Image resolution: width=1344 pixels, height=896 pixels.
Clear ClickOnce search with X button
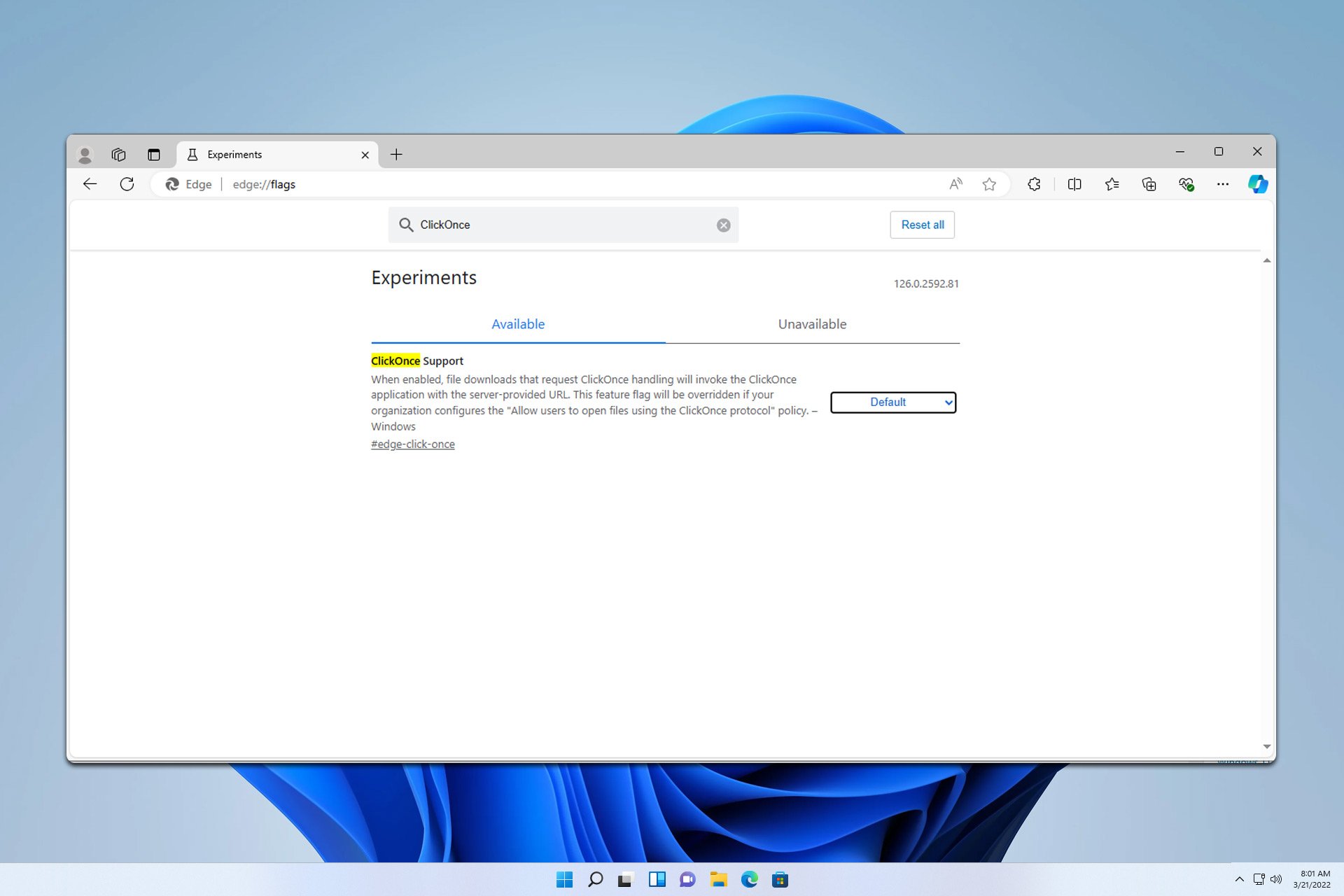(x=723, y=224)
